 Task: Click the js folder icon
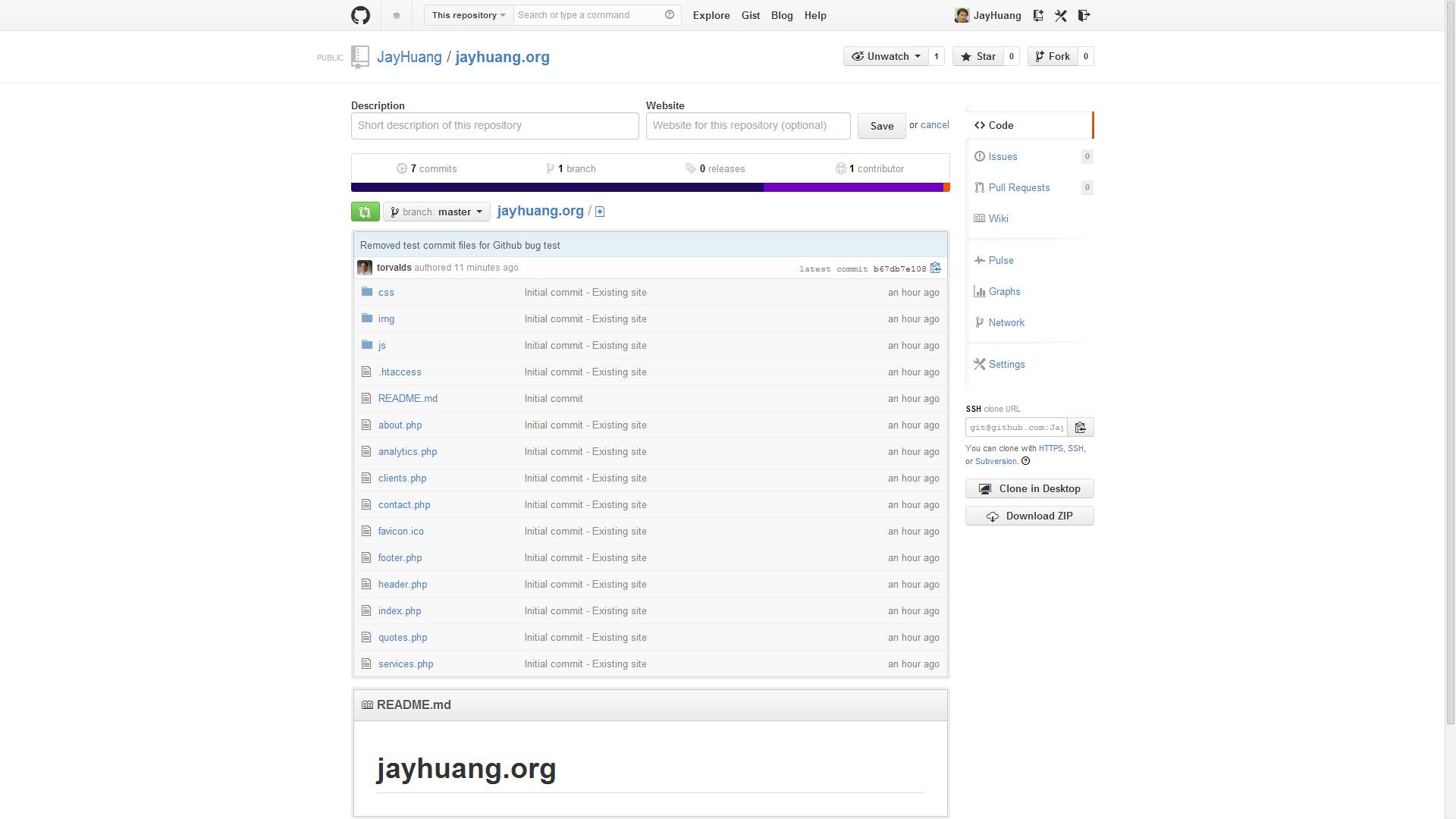367,345
